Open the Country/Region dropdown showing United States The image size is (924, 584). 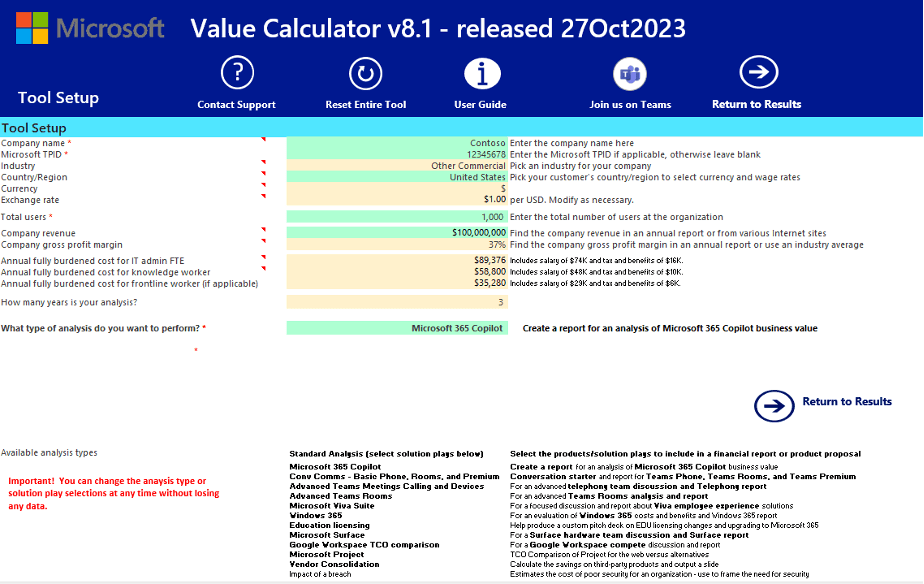[x=397, y=177]
